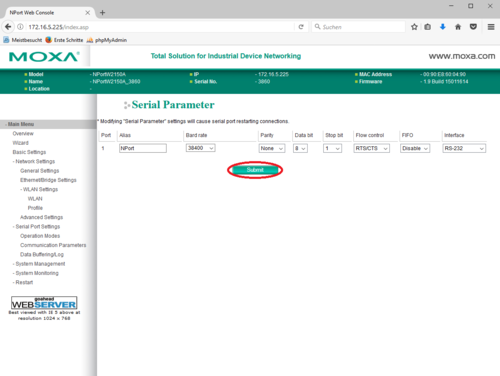The height and width of the screenshot is (376, 500).
Task: Submit the serial parameter settings
Action: (x=255, y=170)
